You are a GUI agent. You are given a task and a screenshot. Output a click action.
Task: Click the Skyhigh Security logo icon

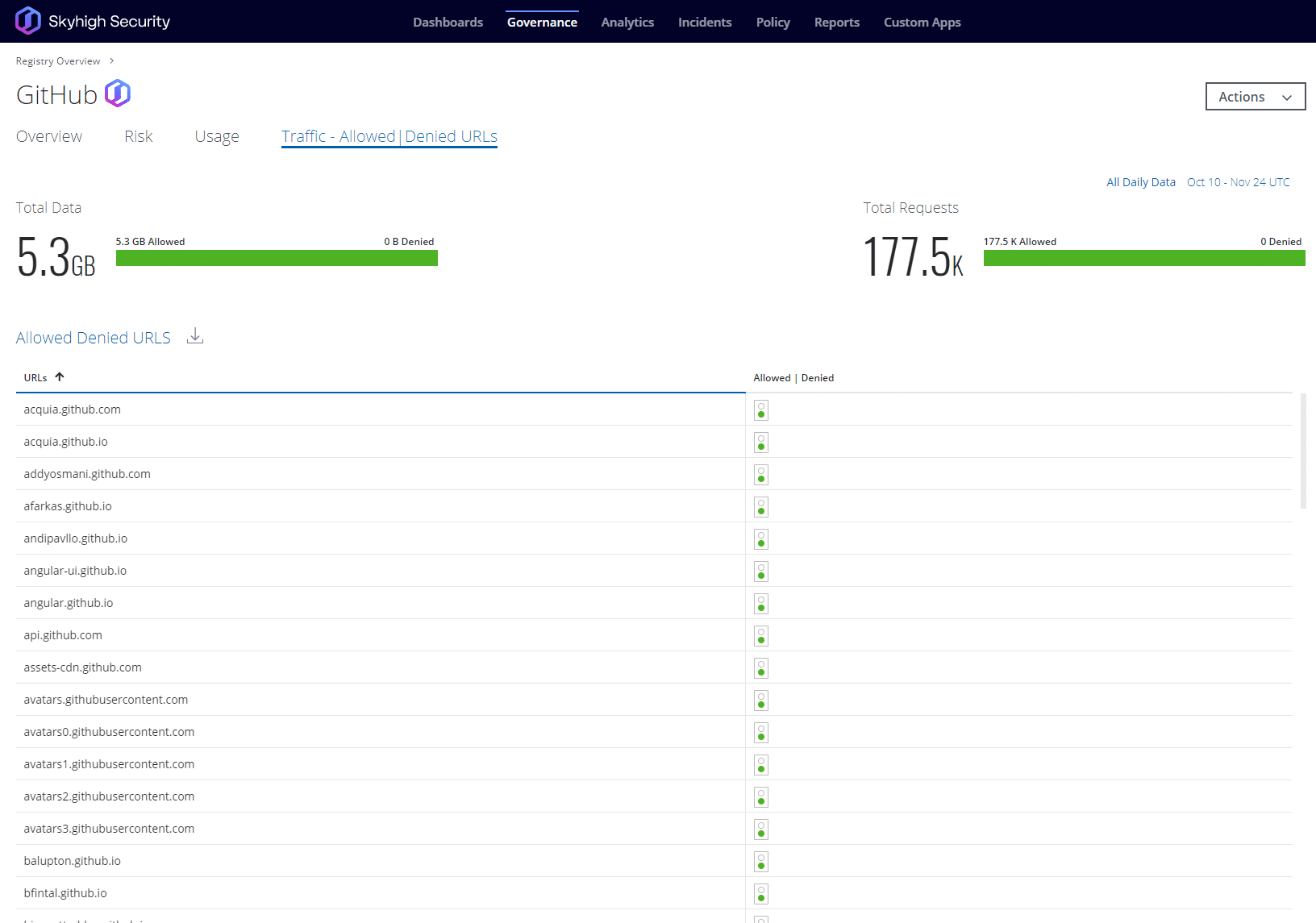[x=29, y=21]
